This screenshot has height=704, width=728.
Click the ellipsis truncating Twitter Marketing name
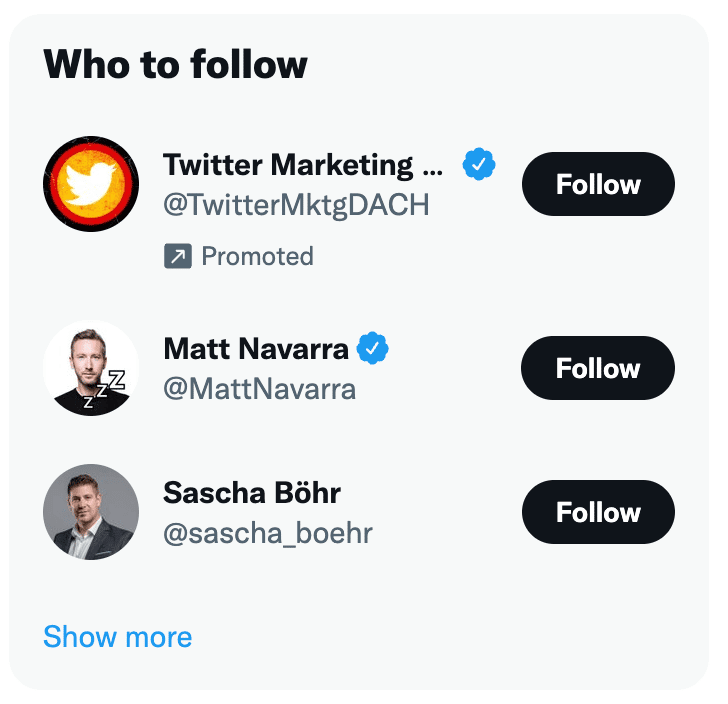(433, 168)
